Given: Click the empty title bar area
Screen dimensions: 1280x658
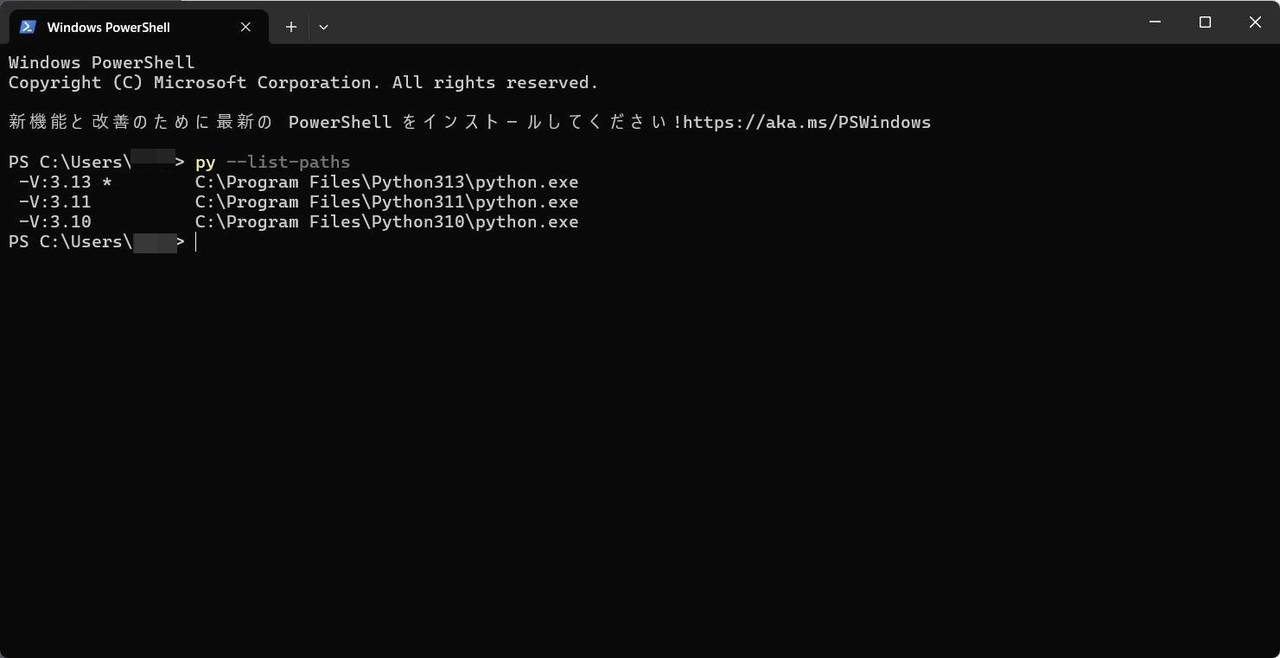Looking at the screenshot, I should click(730, 22).
